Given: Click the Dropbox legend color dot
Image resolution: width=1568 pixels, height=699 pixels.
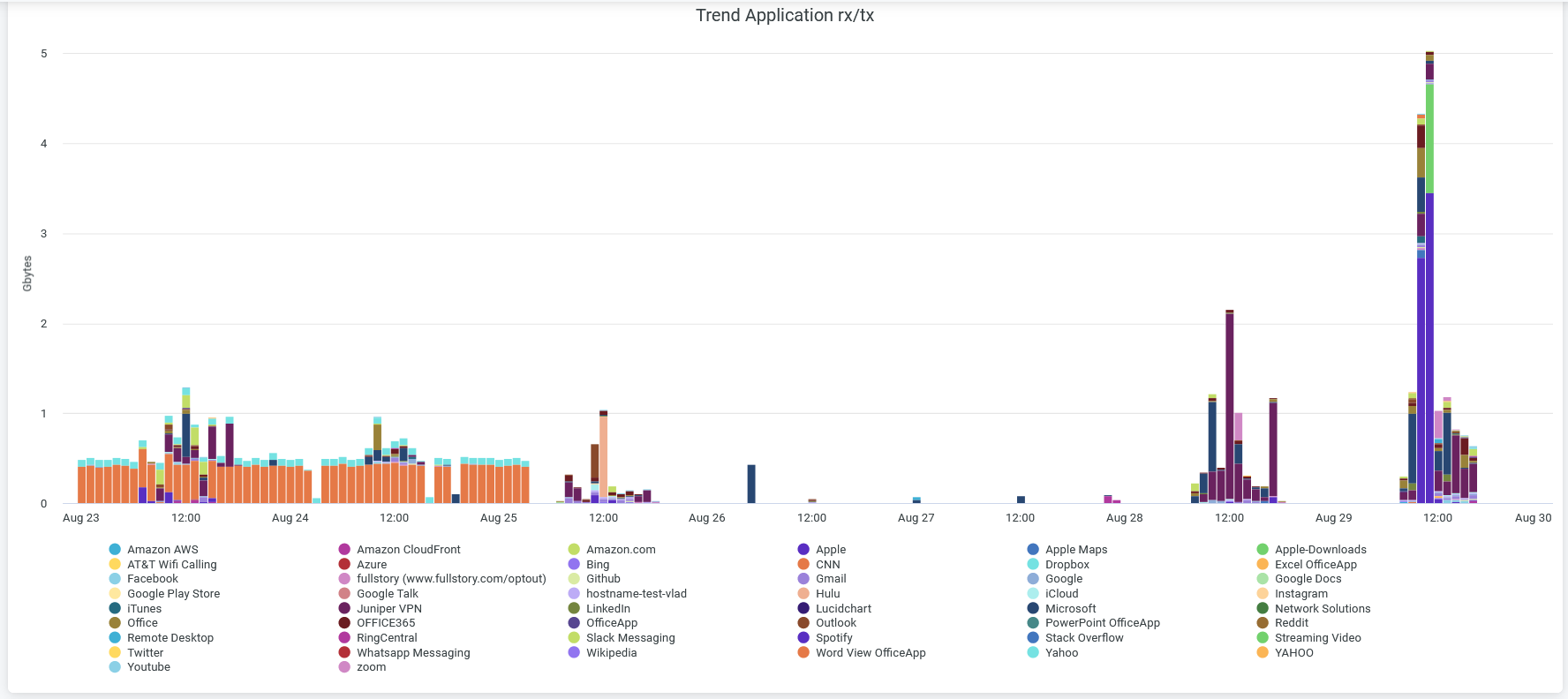Looking at the screenshot, I should pos(1033,565).
